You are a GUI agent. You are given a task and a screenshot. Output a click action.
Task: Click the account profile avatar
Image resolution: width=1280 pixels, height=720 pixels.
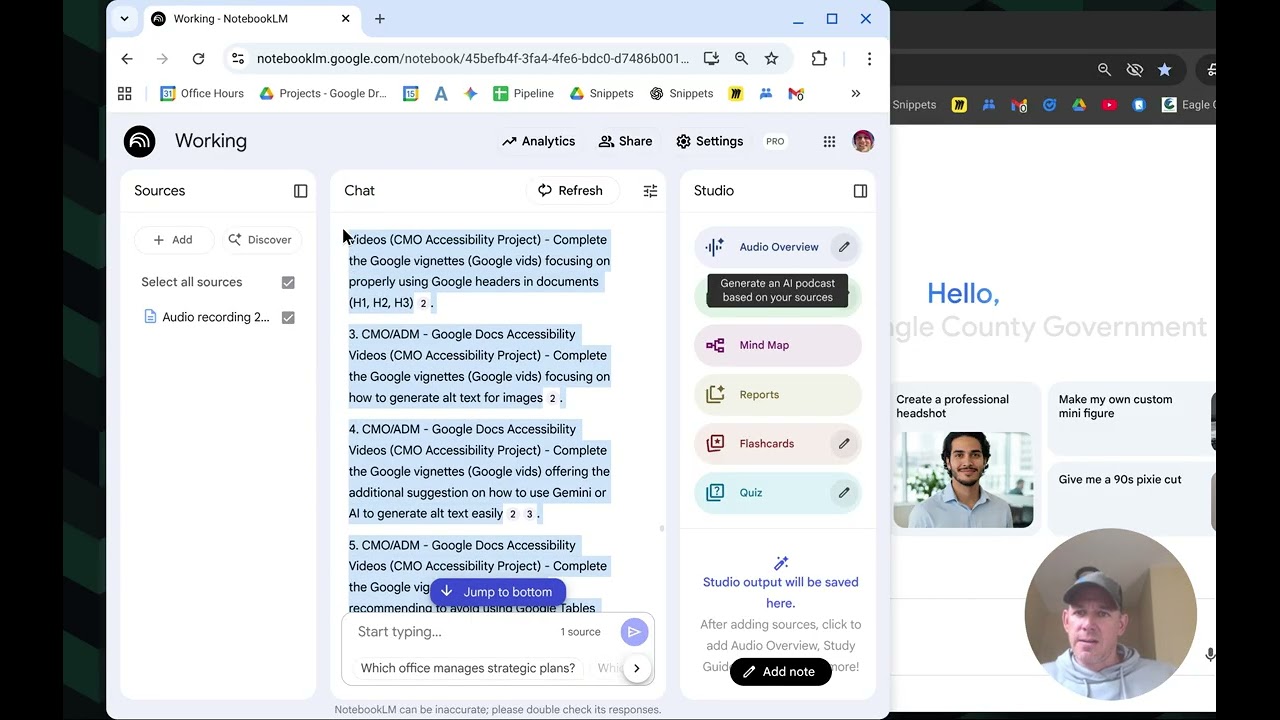pos(863,141)
